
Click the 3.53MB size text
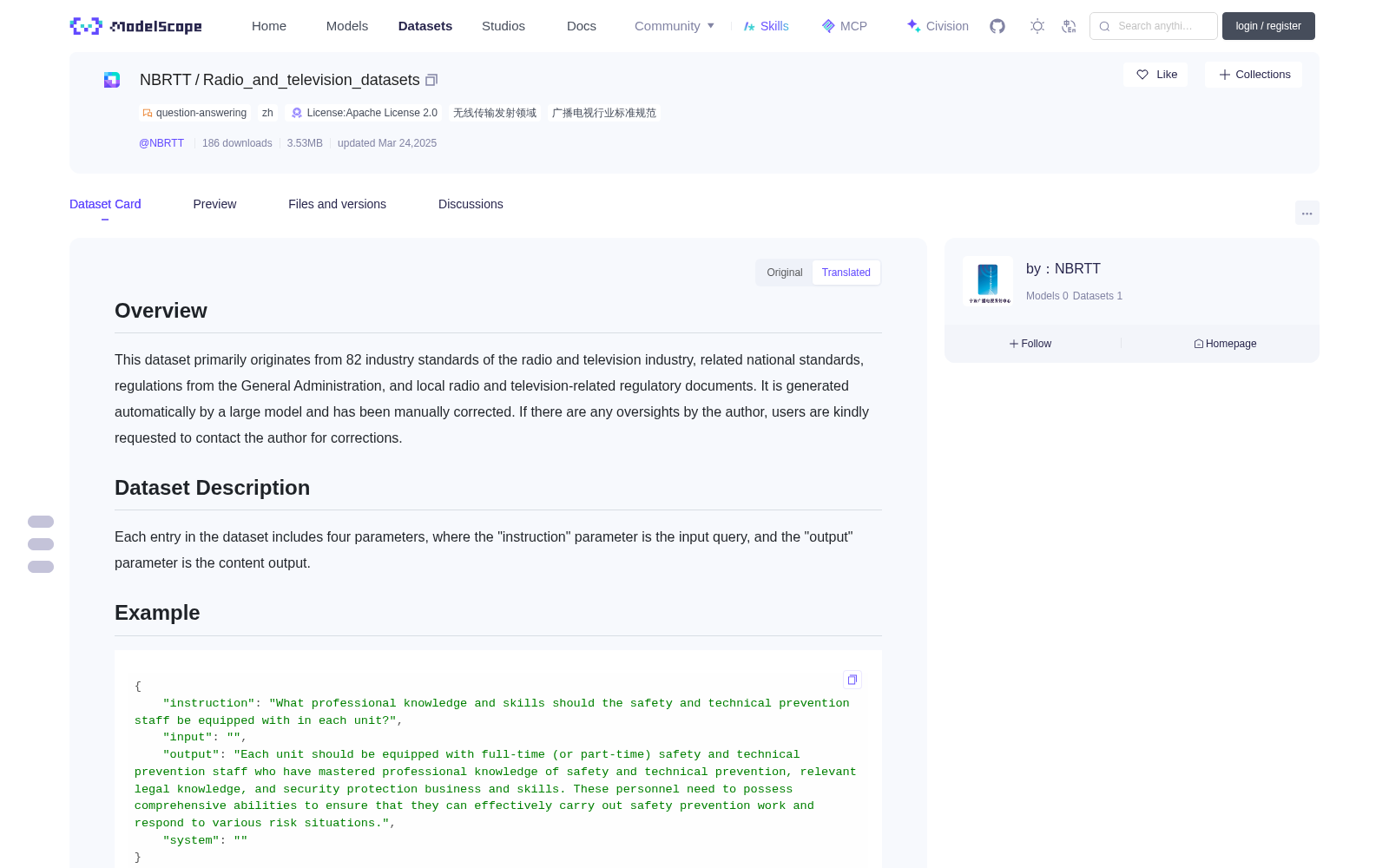click(x=305, y=143)
